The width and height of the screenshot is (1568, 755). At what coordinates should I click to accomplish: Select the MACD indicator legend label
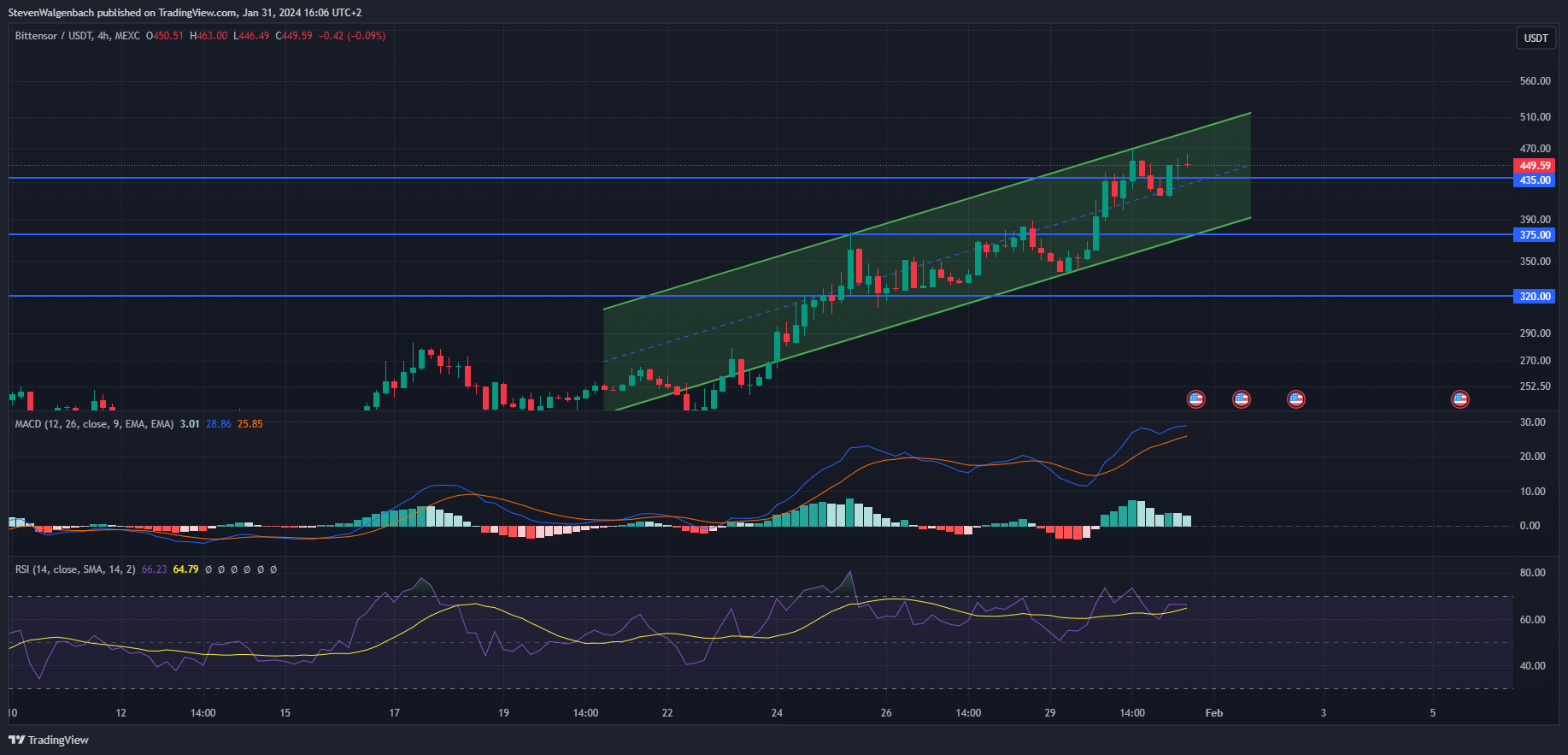click(x=94, y=424)
